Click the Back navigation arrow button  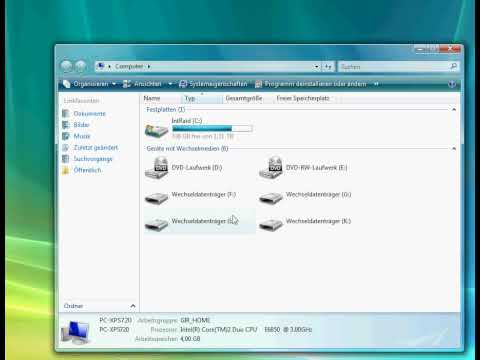67,66
